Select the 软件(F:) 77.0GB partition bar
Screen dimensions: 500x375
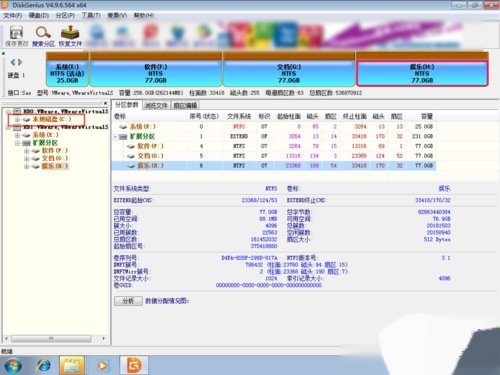(156, 69)
